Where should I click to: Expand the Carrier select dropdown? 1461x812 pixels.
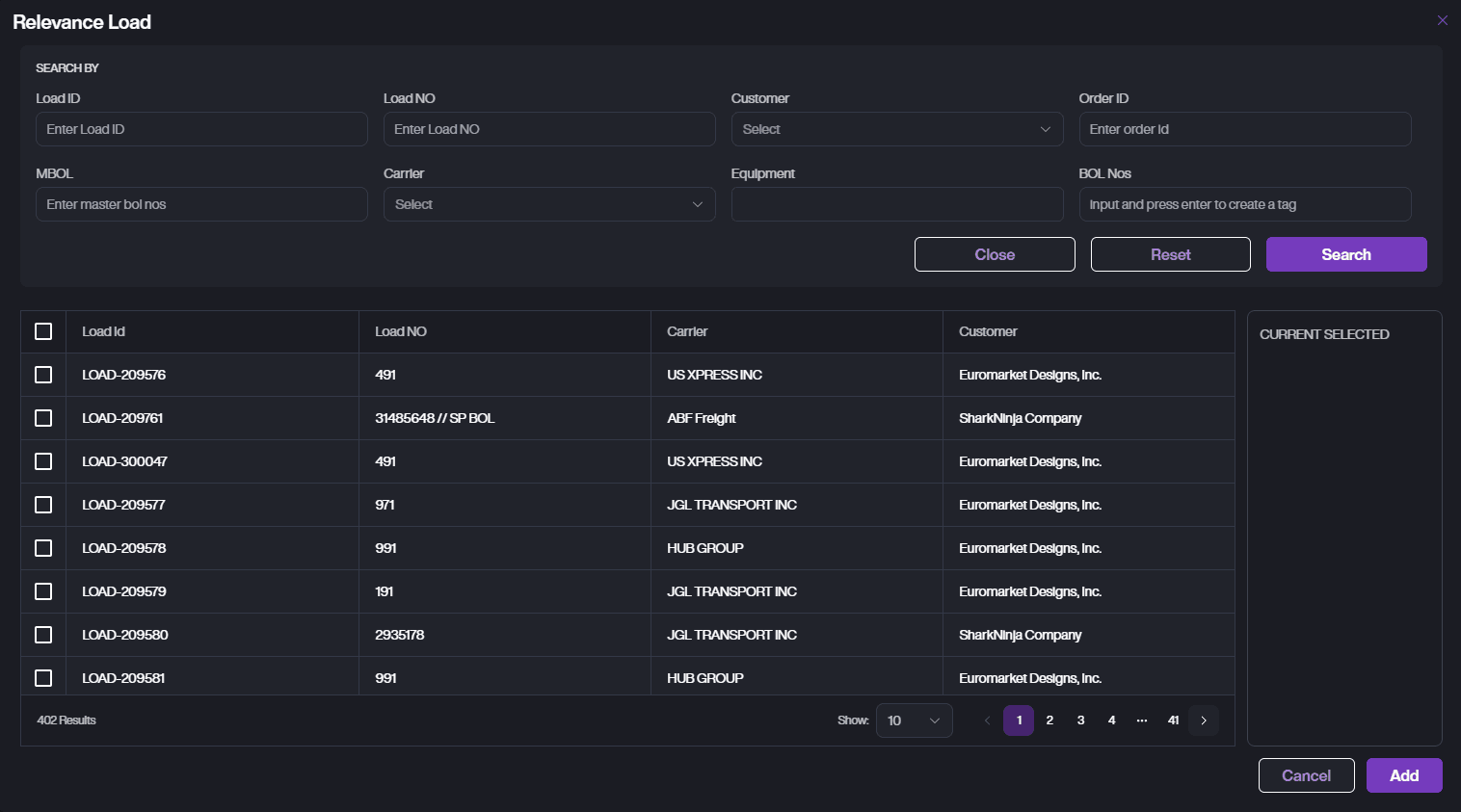click(x=548, y=204)
